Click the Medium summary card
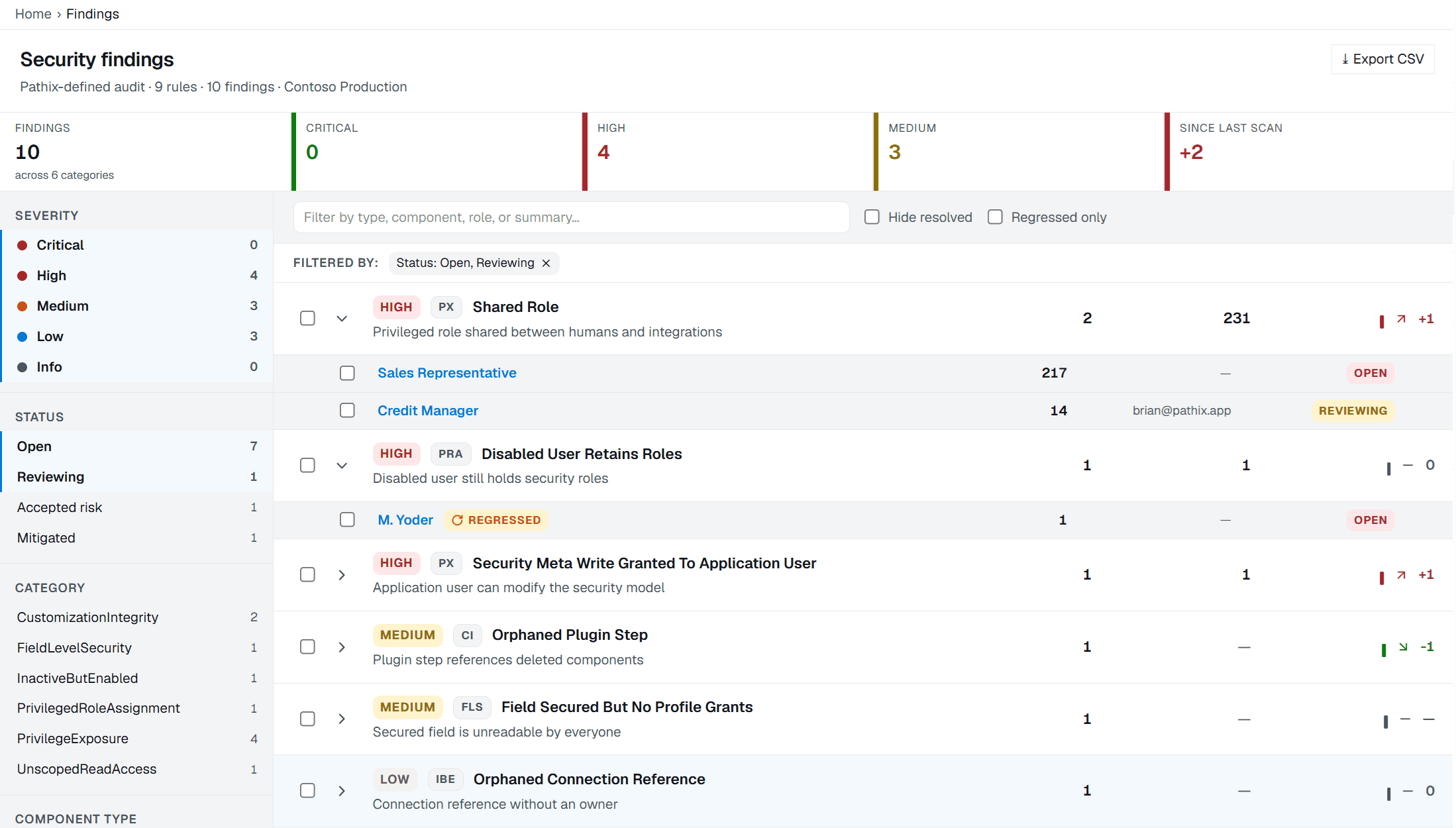 pyautogui.click(x=1019, y=152)
